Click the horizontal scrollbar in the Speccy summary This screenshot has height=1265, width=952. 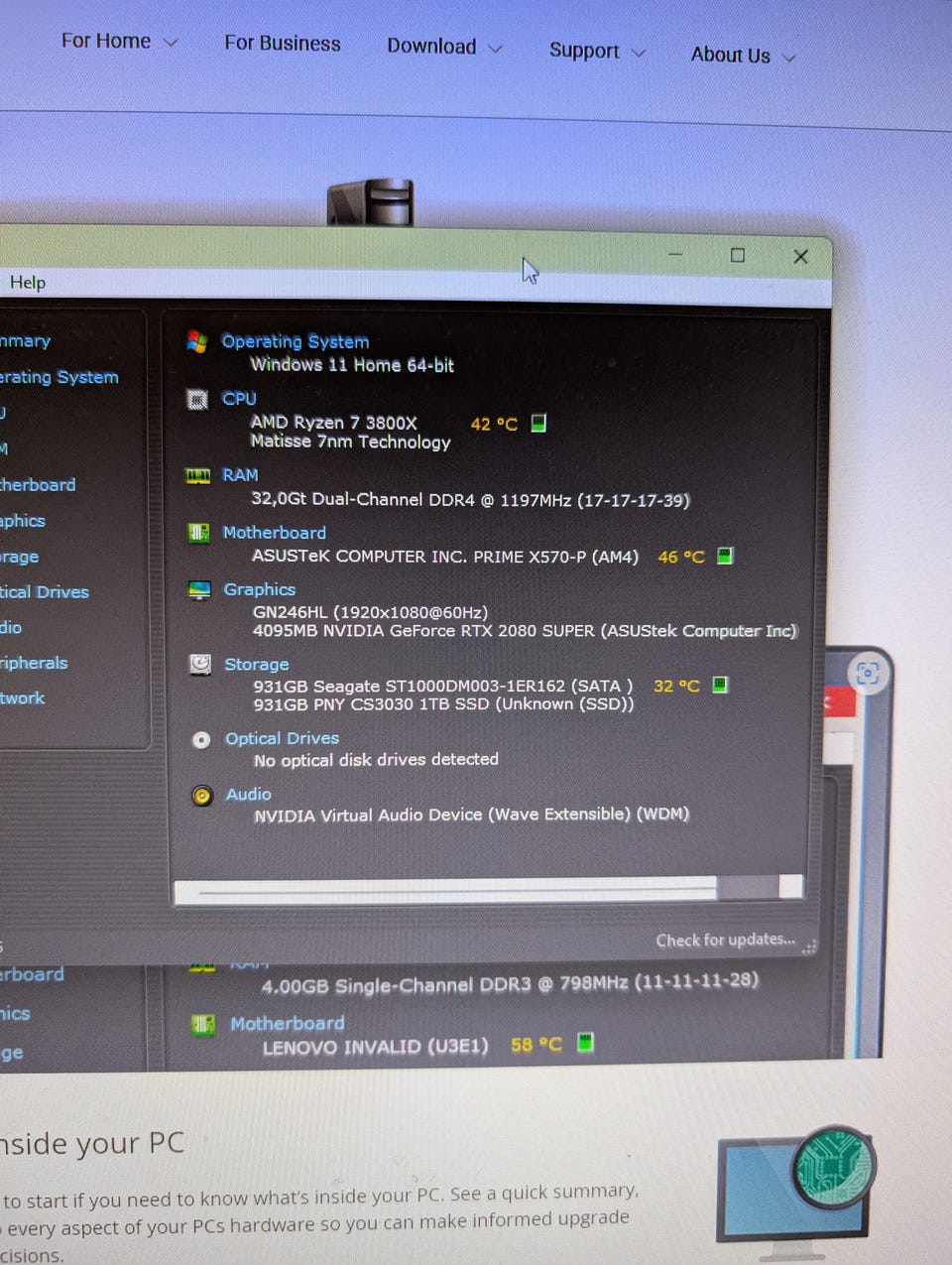[488, 889]
